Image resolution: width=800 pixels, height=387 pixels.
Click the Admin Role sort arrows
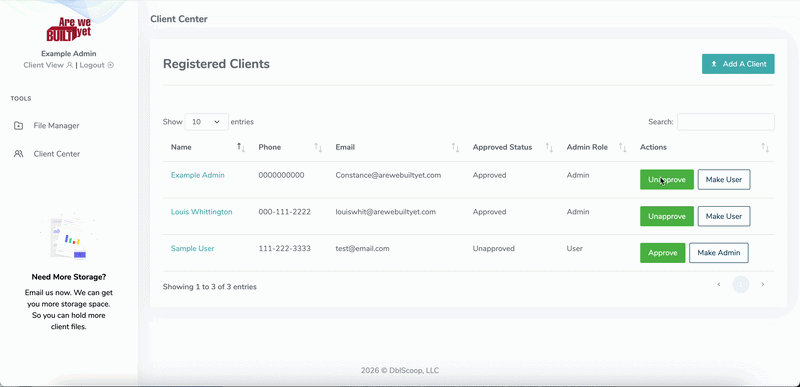point(622,147)
